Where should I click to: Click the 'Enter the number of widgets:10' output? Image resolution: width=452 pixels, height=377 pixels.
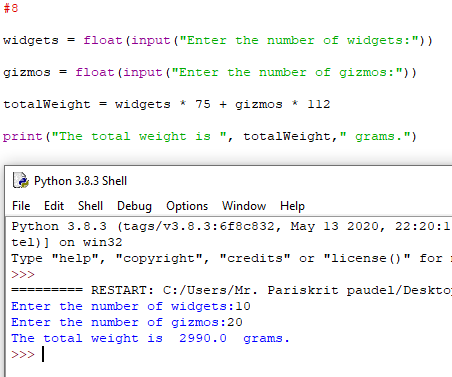(131, 306)
